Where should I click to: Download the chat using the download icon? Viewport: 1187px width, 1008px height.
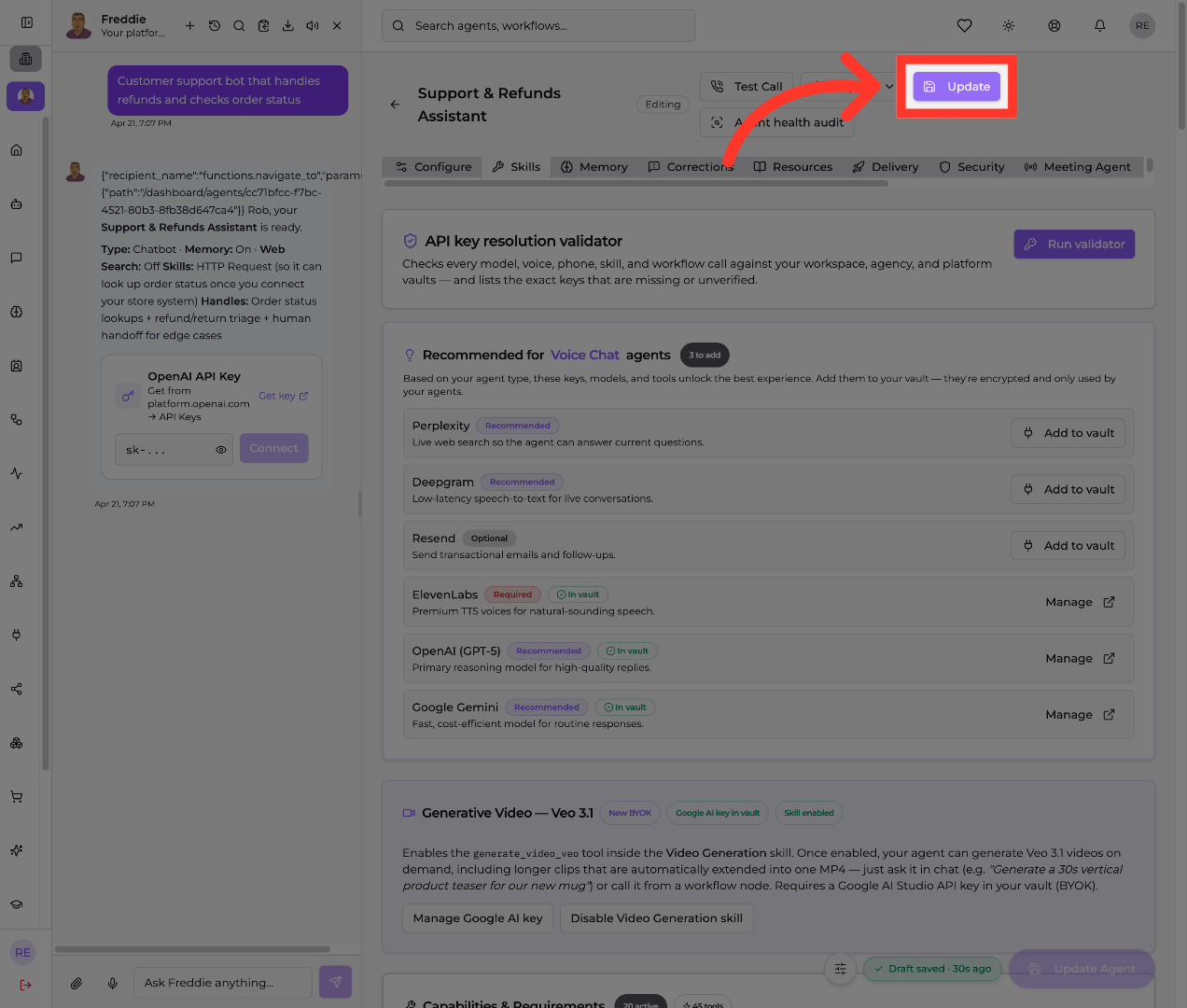pos(288,26)
